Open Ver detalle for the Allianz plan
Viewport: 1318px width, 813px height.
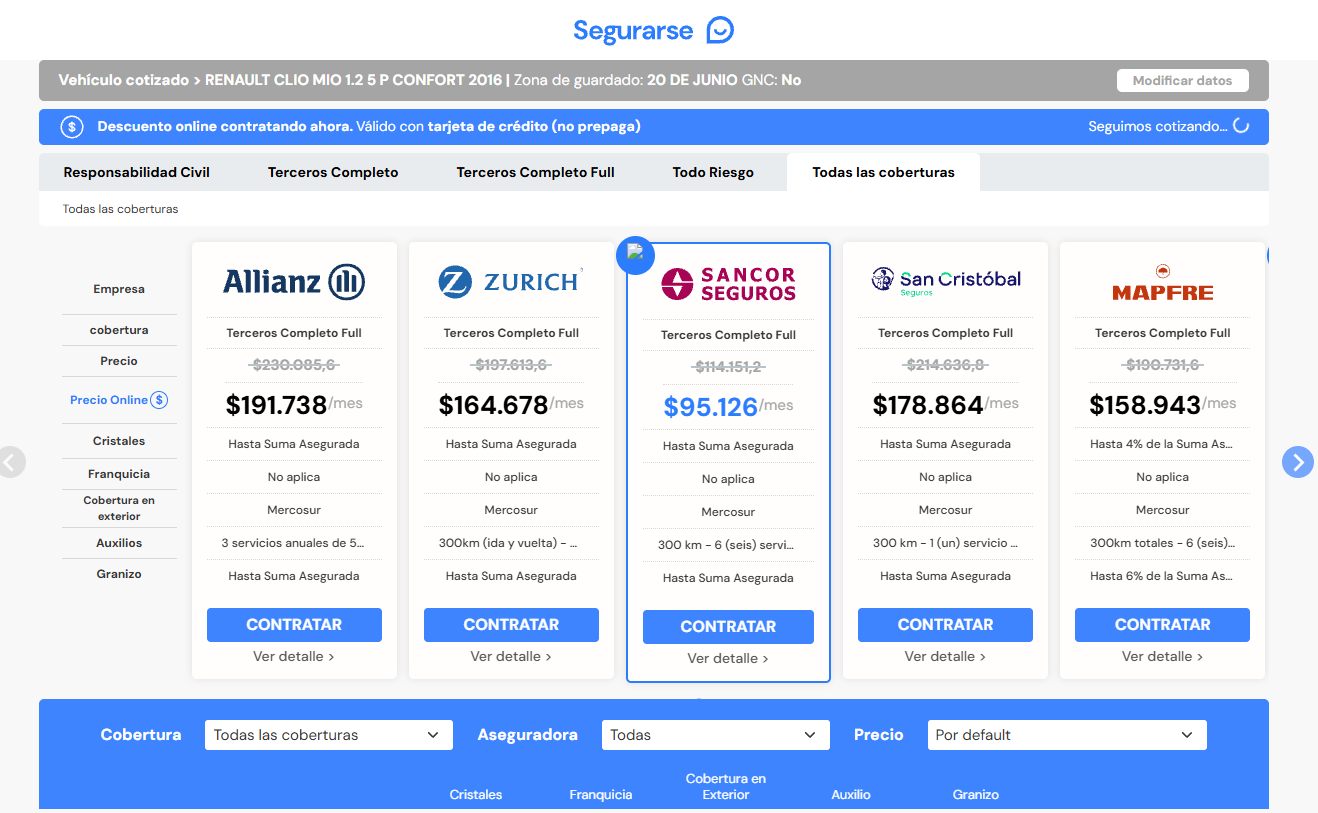point(293,656)
